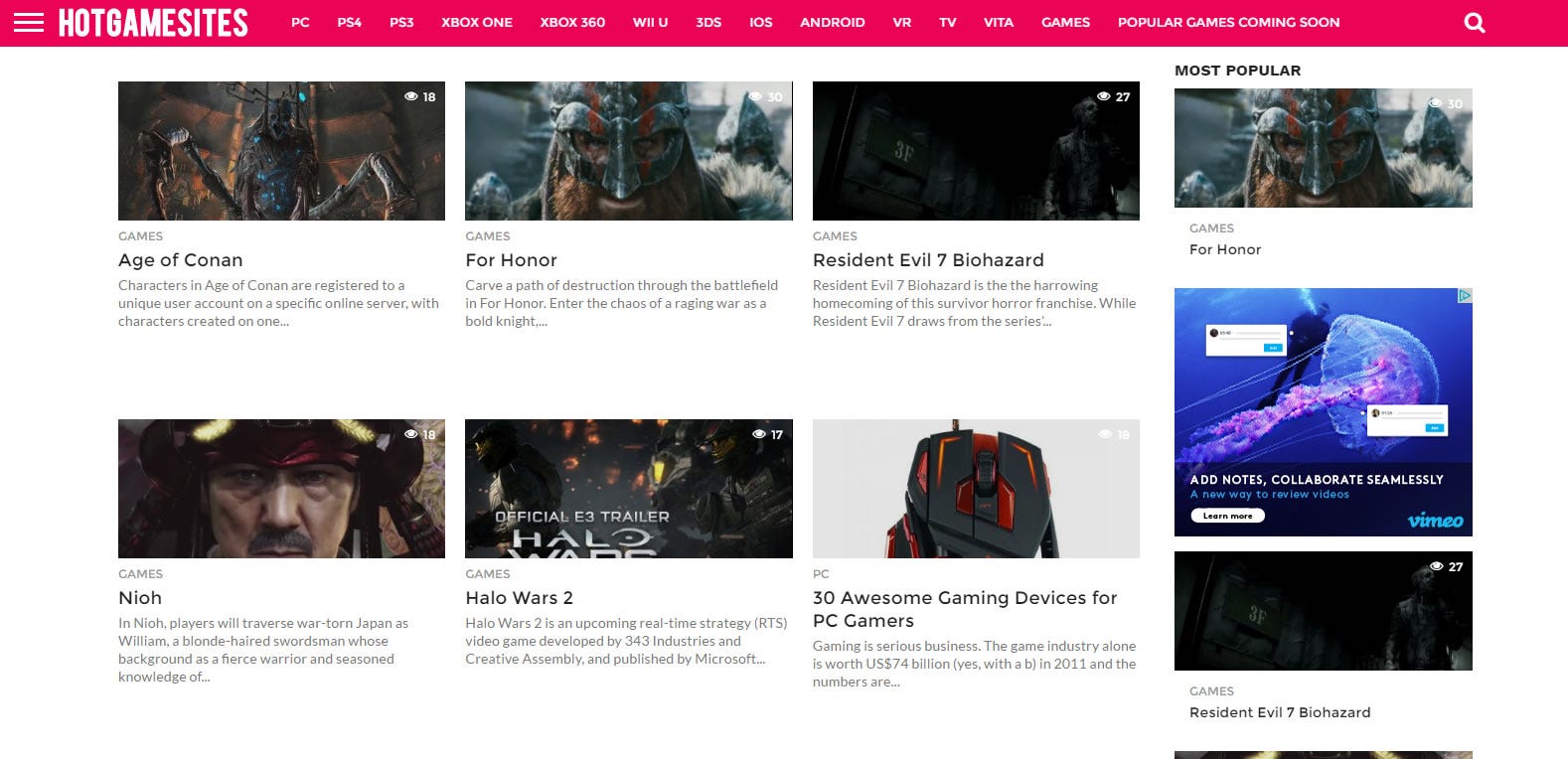Go to the Xbox One section
1568x759 pixels.
477,22
